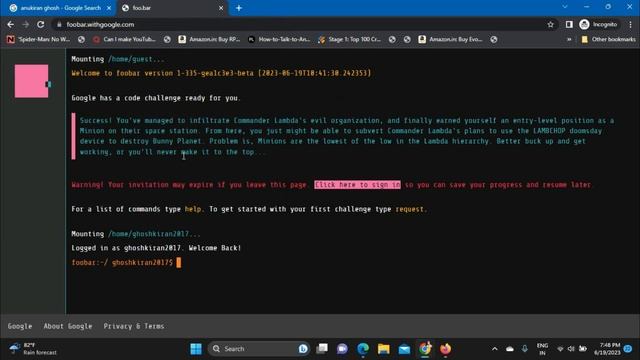Viewport: 640px width, 360px height.
Task: Open the weather widget showing Rain forecast
Action: pyautogui.click(x=33, y=349)
